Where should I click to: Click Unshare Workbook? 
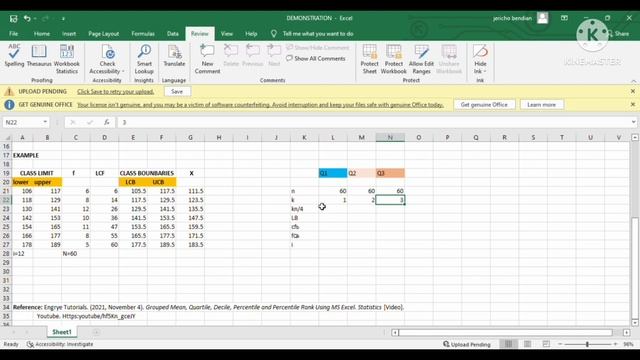coord(449,59)
